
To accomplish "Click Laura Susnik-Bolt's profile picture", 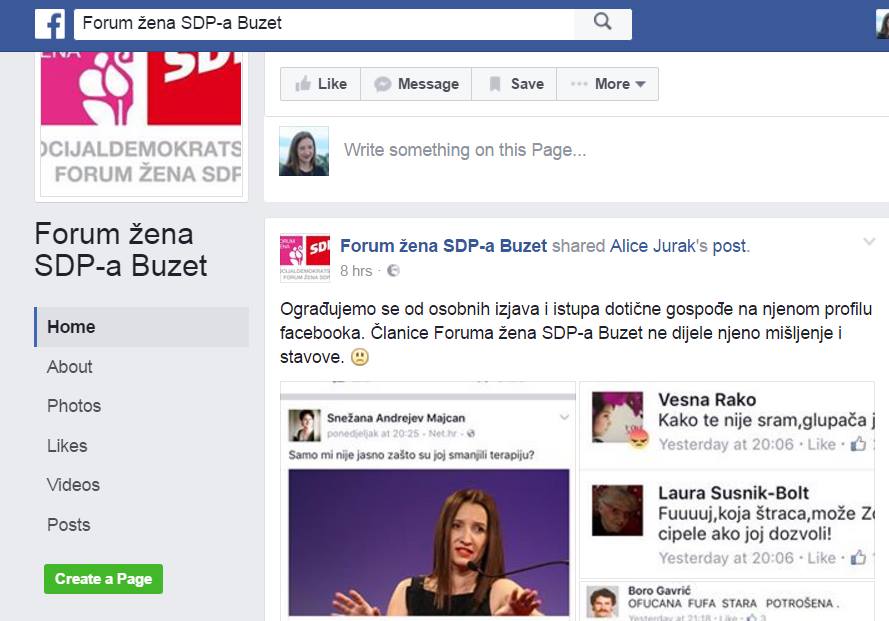I will click(617, 510).
